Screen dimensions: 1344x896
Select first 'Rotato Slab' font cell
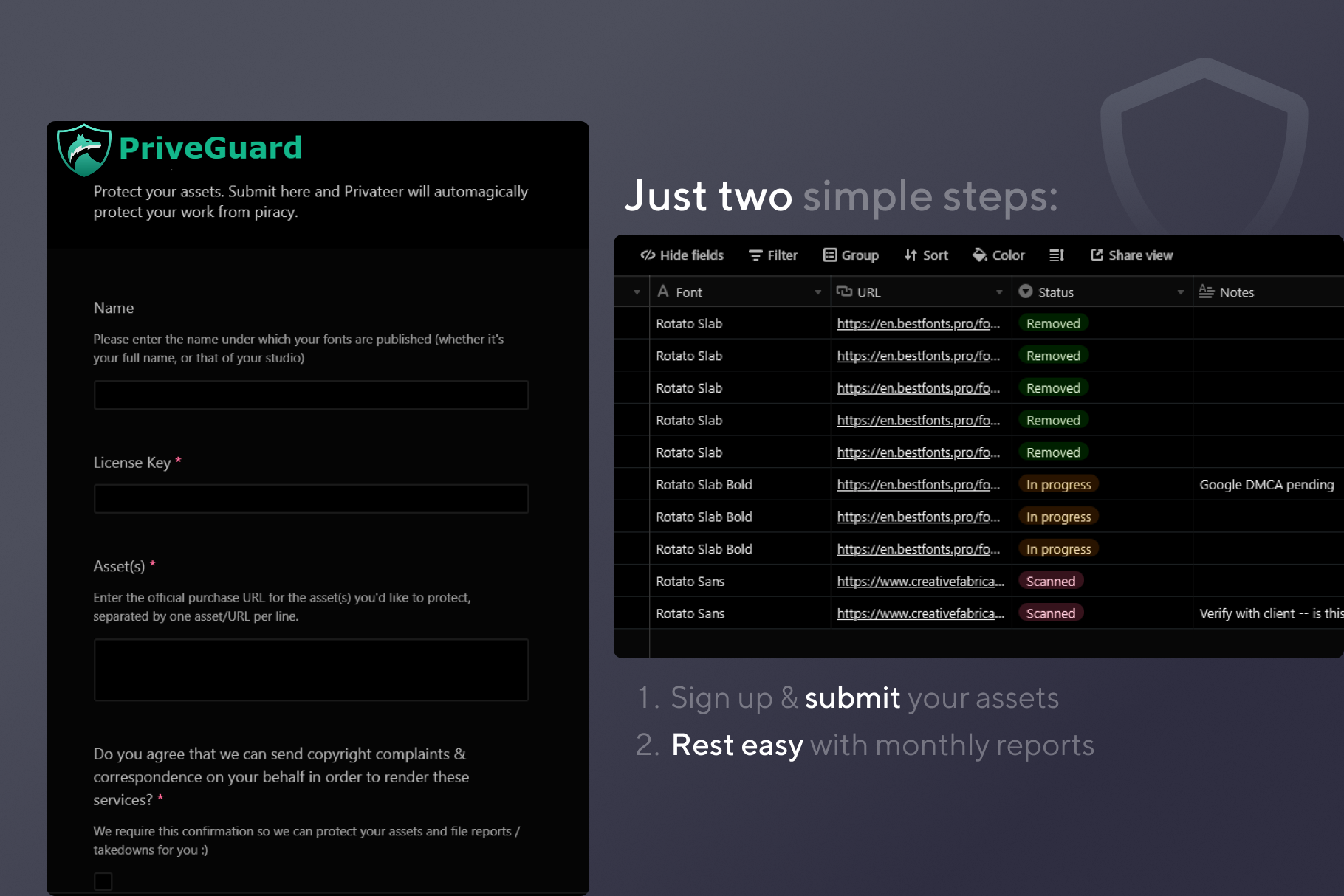pos(739,324)
